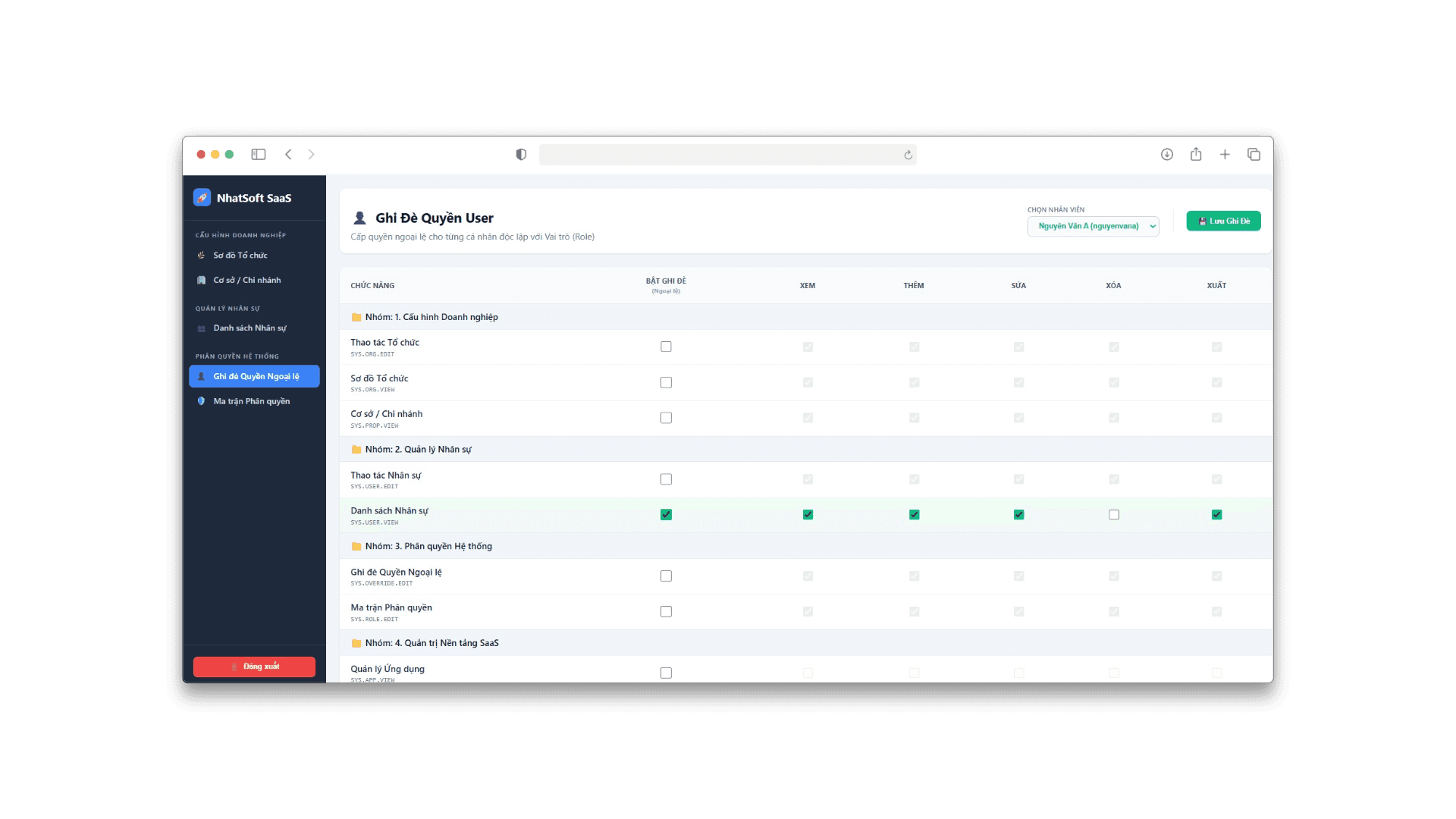This screenshot has height=819, width=1456.
Task: Open the browser downloads icon
Action: pyautogui.click(x=1167, y=155)
